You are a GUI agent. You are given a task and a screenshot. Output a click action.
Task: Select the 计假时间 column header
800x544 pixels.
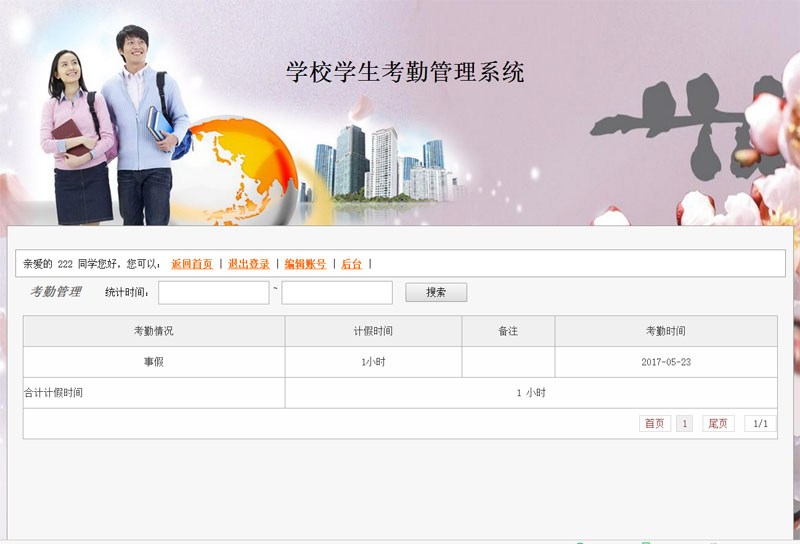(x=373, y=331)
